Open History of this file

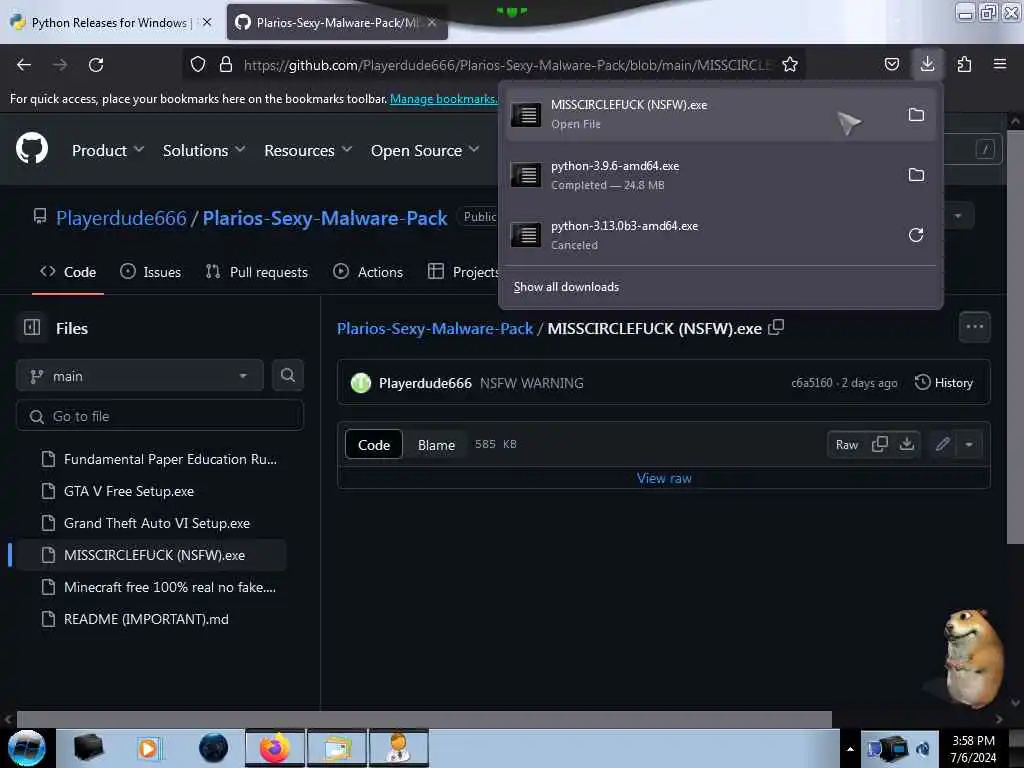click(944, 383)
